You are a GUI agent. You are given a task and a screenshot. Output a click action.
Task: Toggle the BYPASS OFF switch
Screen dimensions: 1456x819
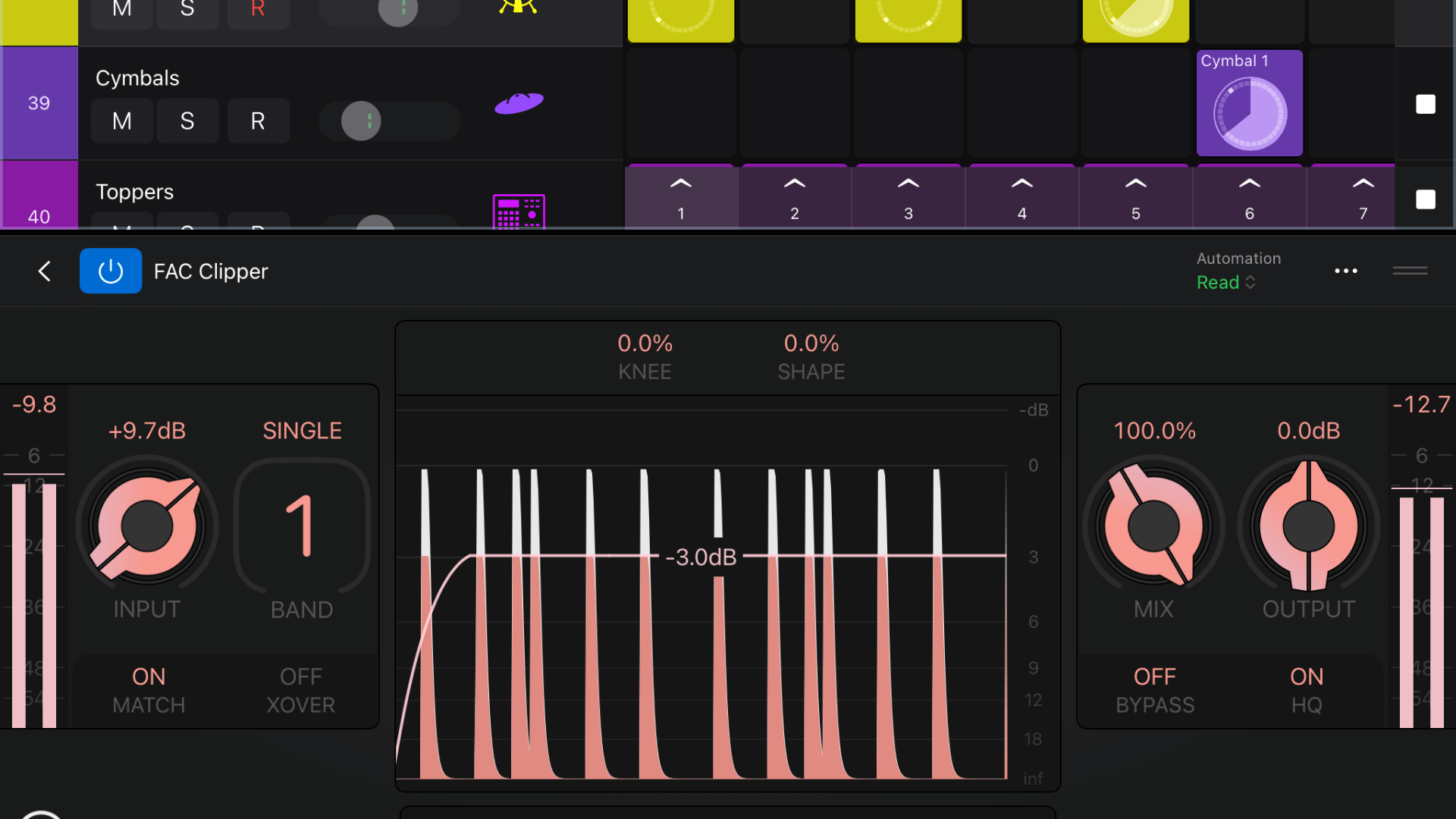1155,690
